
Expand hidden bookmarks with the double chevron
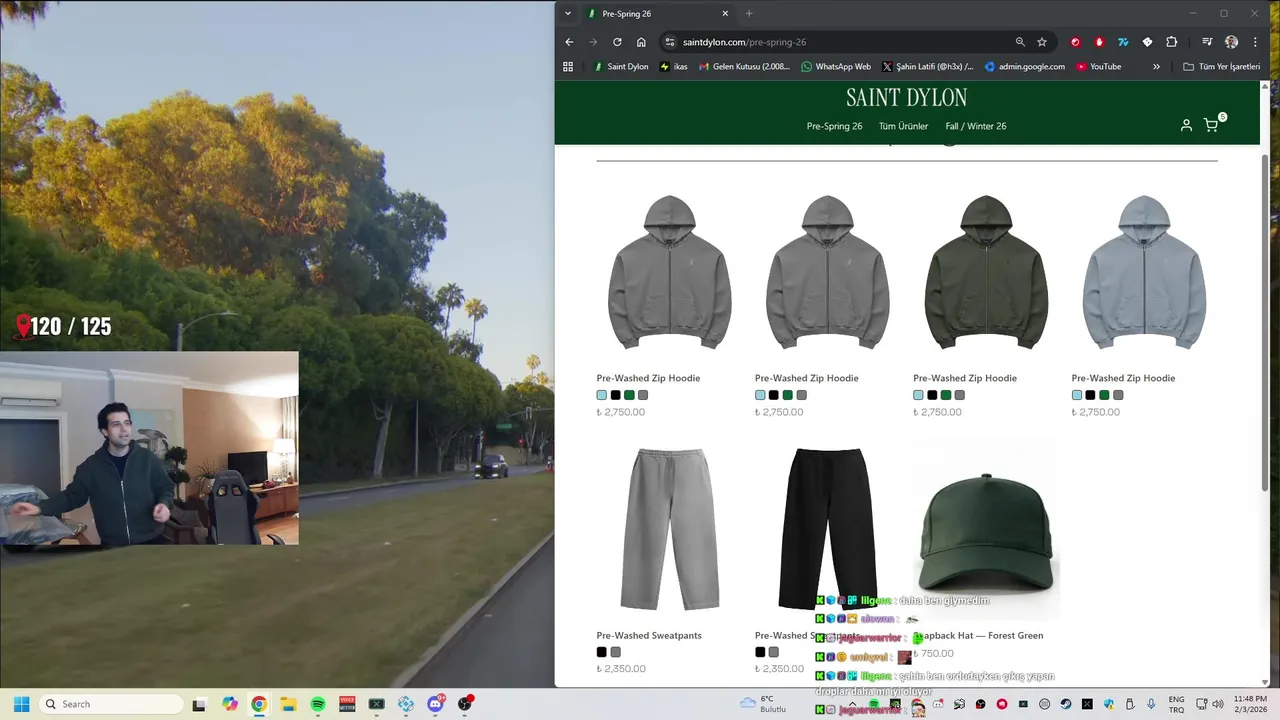coord(1156,67)
